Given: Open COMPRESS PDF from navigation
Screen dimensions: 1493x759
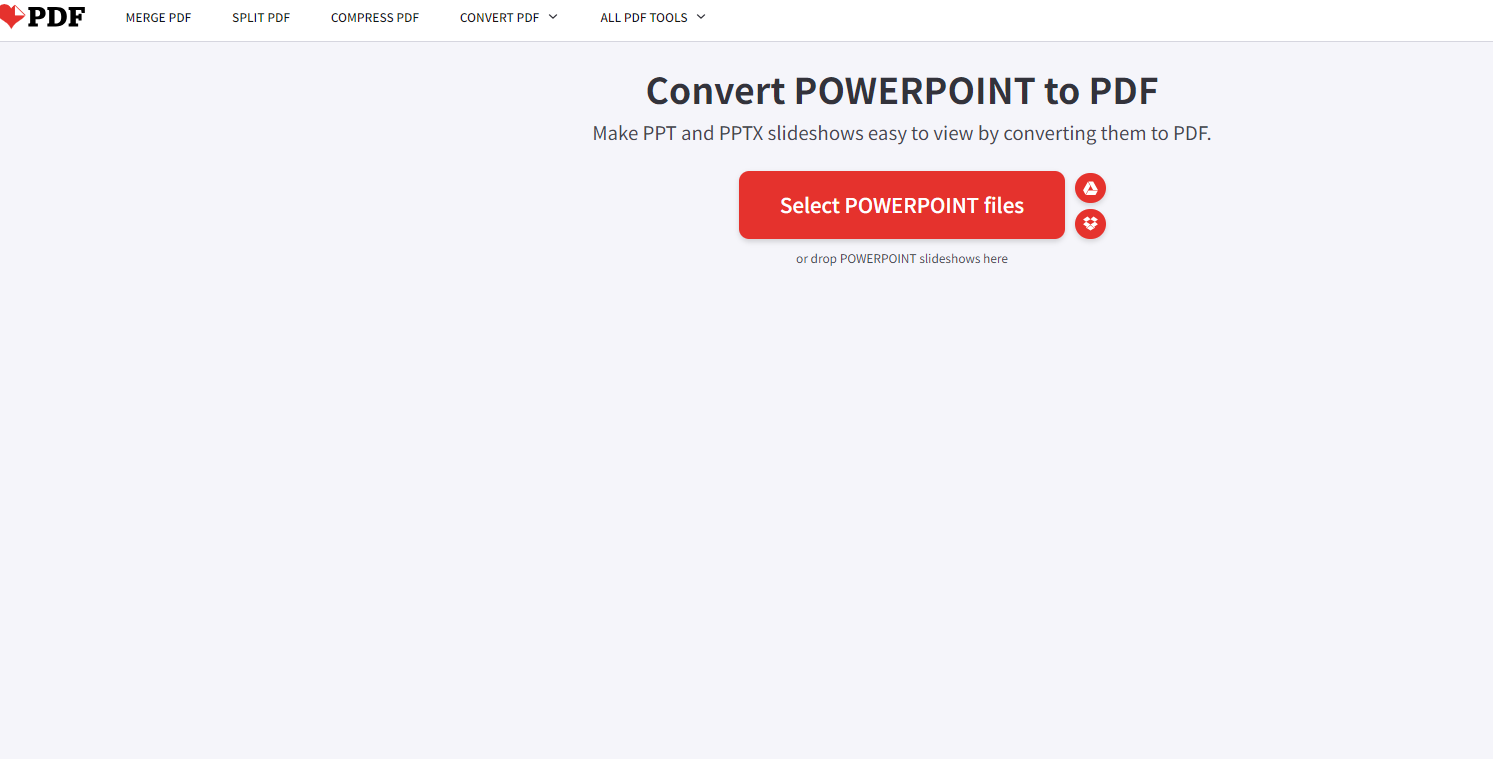Looking at the screenshot, I should [x=375, y=18].
